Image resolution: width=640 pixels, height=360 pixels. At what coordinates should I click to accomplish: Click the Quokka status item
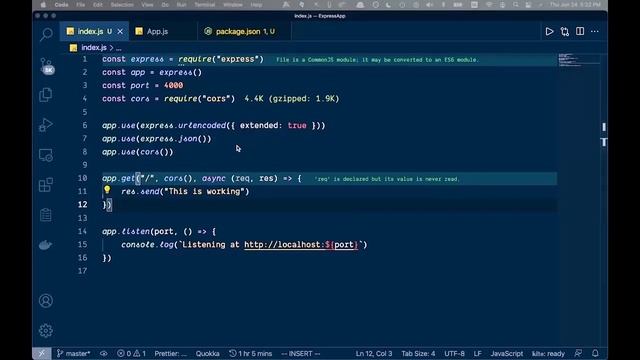pyautogui.click(x=207, y=353)
